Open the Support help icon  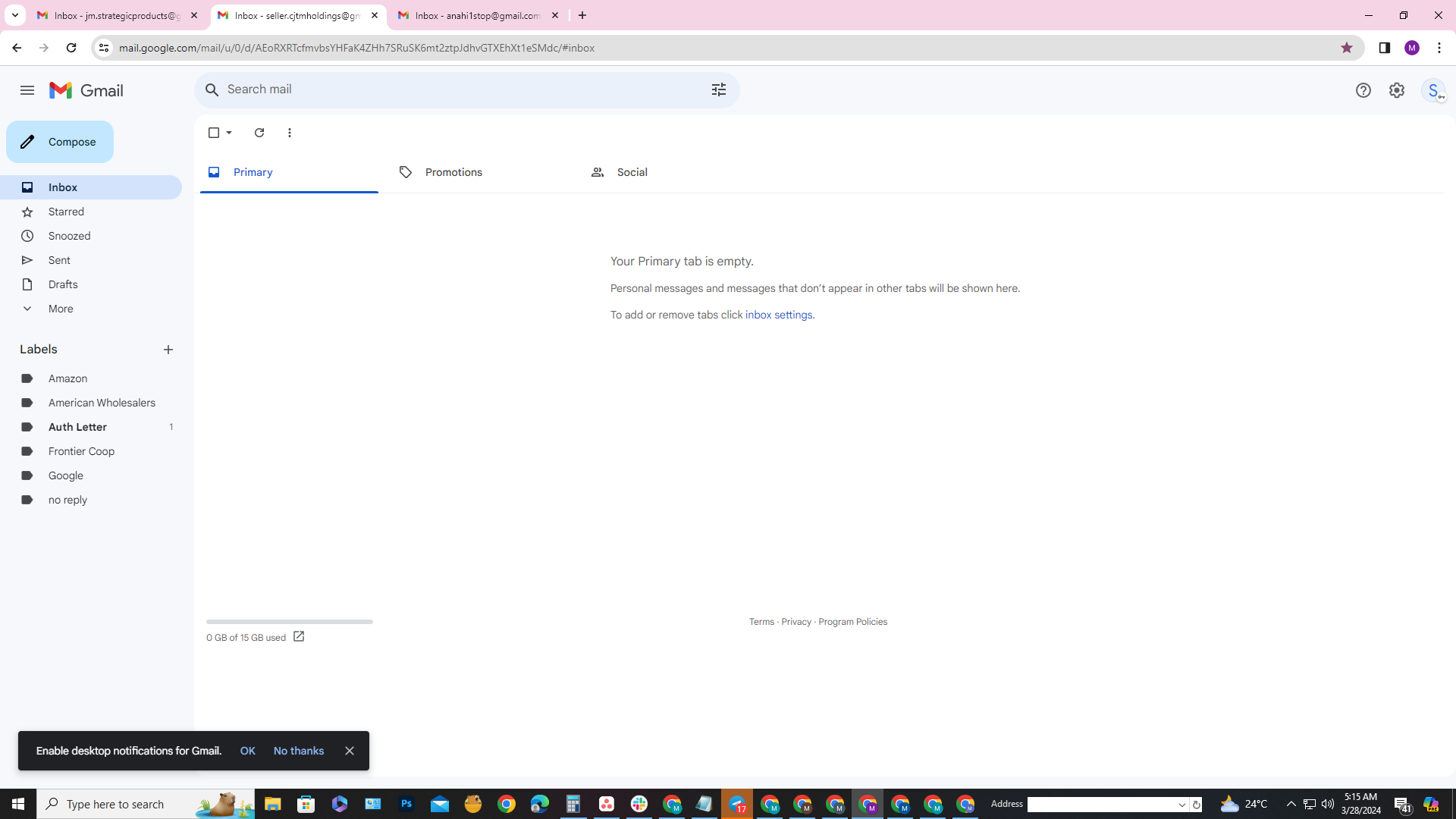coord(1363,90)
